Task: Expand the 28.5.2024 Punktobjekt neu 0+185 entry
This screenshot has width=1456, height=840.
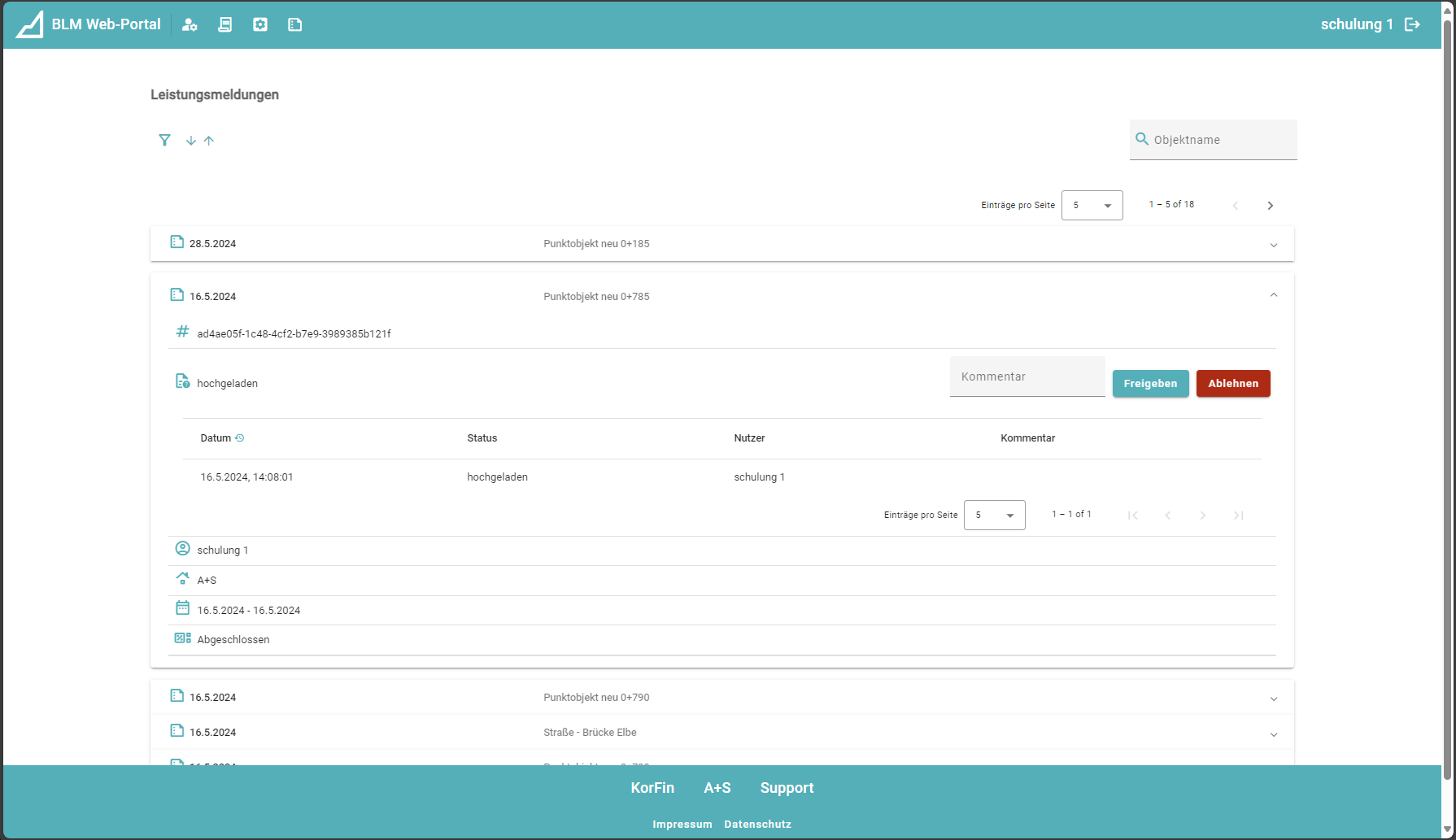Action: 1273,245
